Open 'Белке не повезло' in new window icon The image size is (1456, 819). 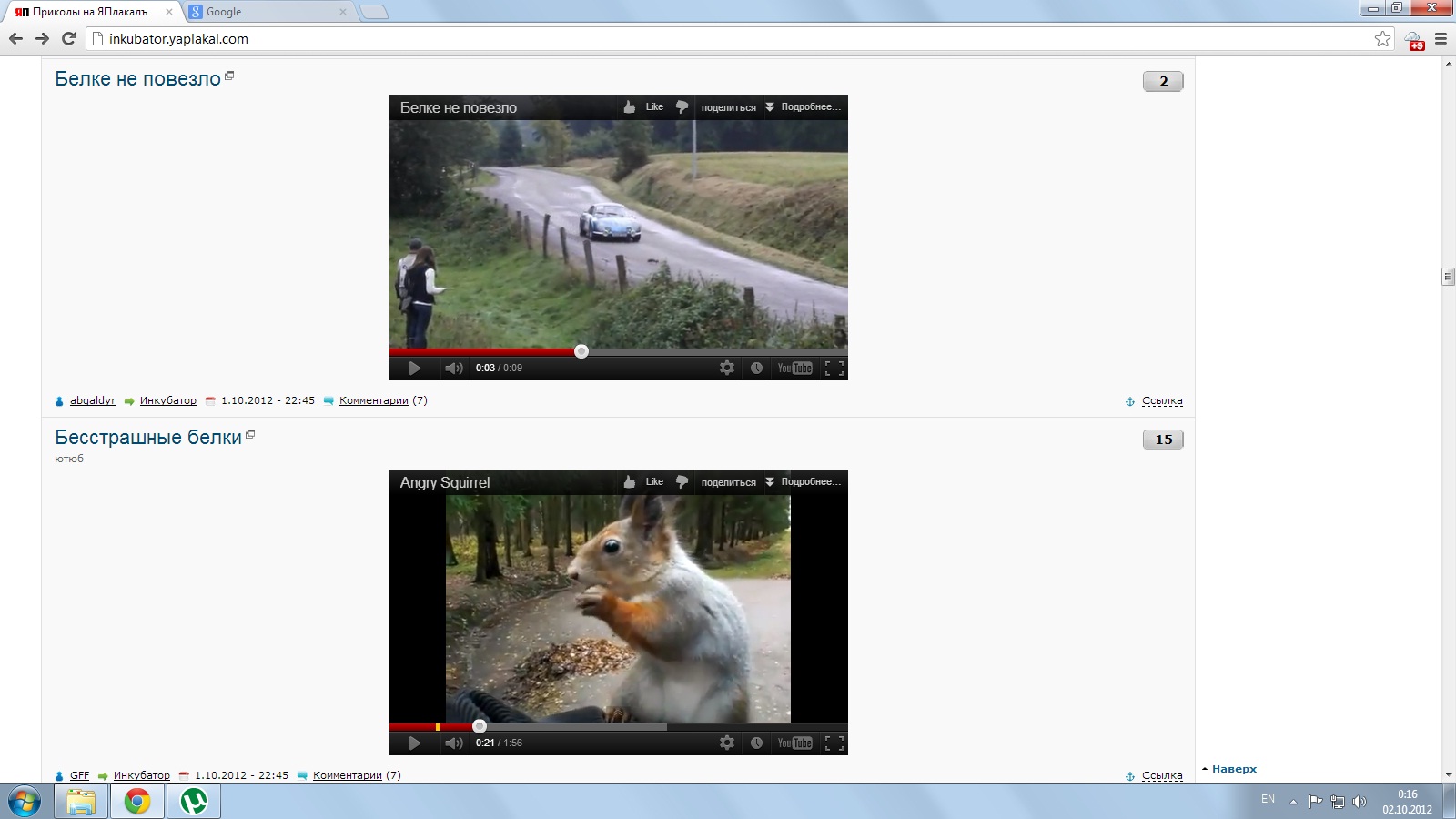click(x=229, y=76)
